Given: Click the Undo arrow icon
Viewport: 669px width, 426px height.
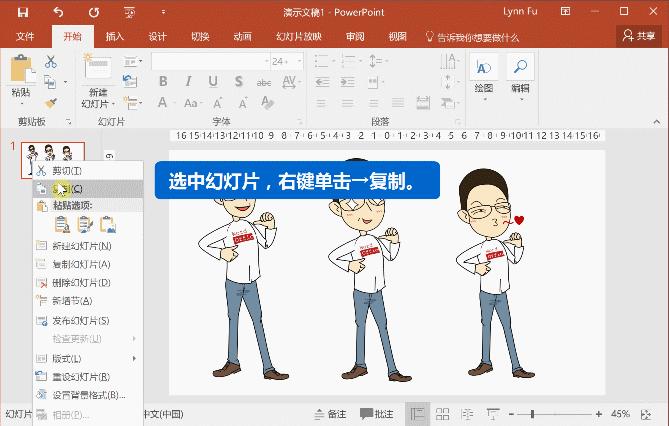Looking at the screenshot, I should [58, 12].
